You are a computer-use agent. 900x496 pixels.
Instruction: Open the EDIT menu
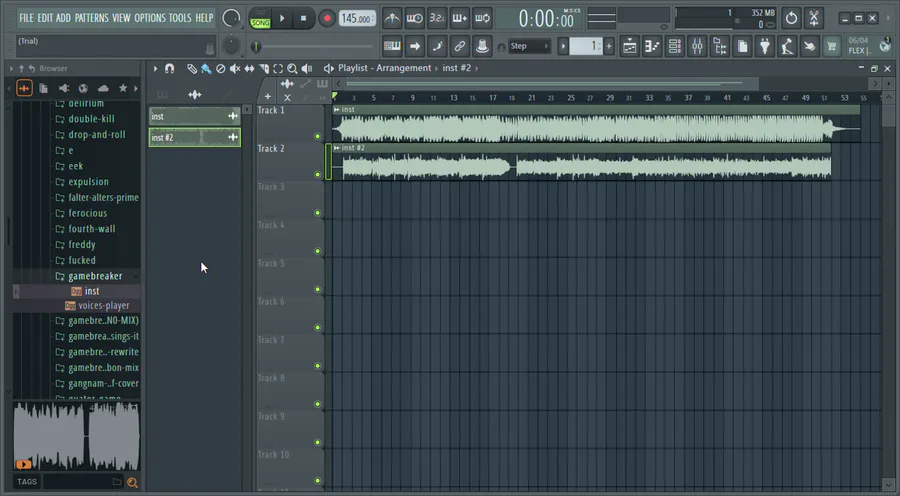45,18
